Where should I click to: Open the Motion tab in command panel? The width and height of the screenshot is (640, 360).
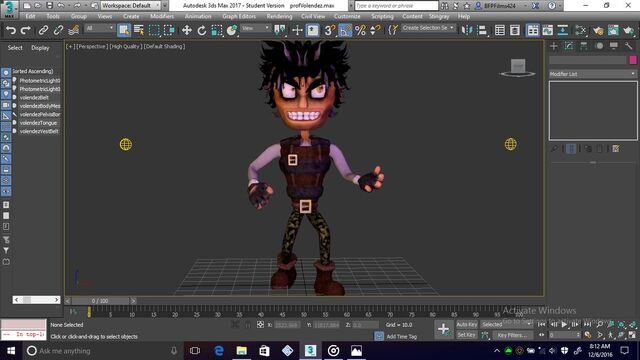[x=599, y=46]
